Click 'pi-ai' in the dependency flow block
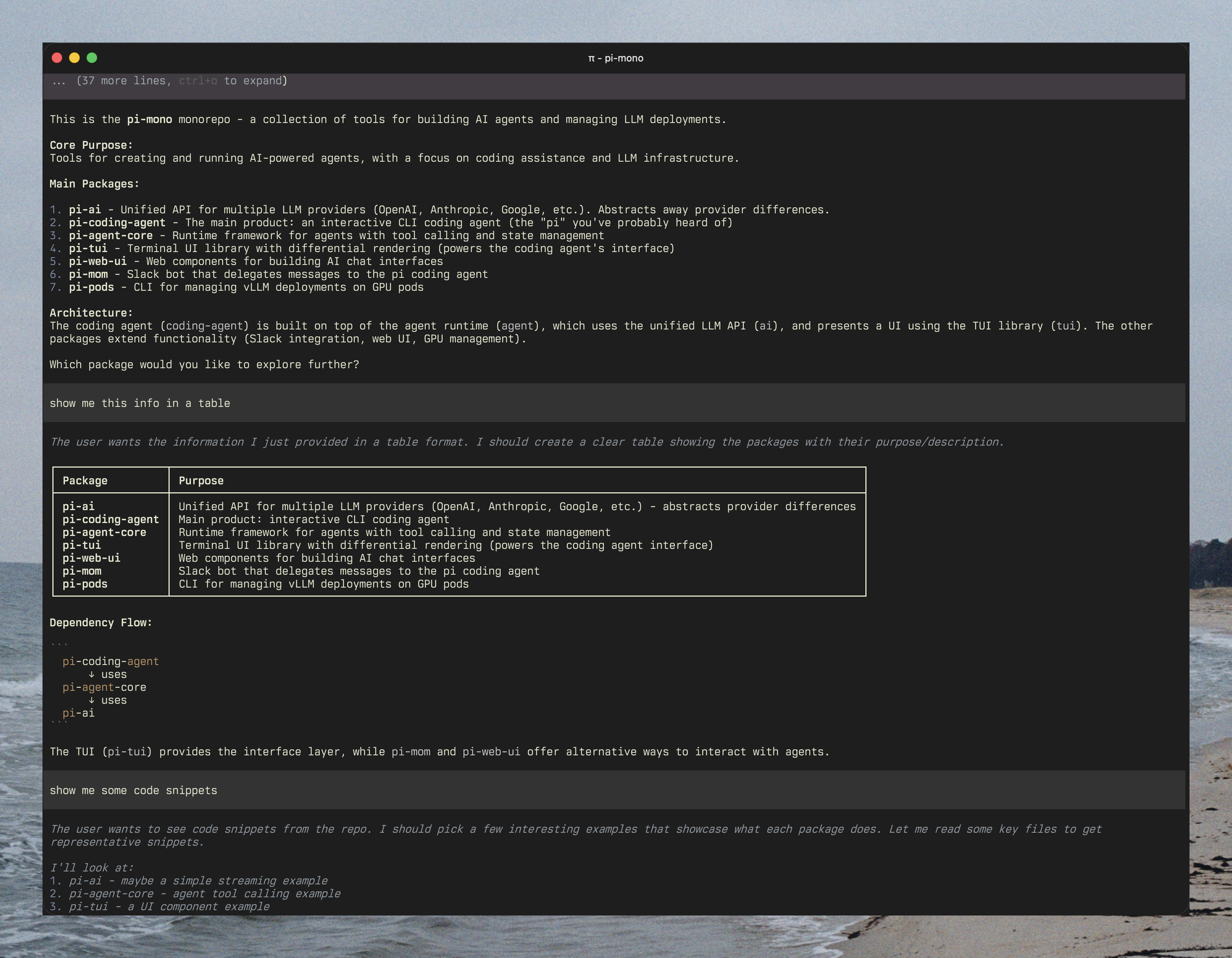Viewport: 1232px width, 958px height. [79, 714]
